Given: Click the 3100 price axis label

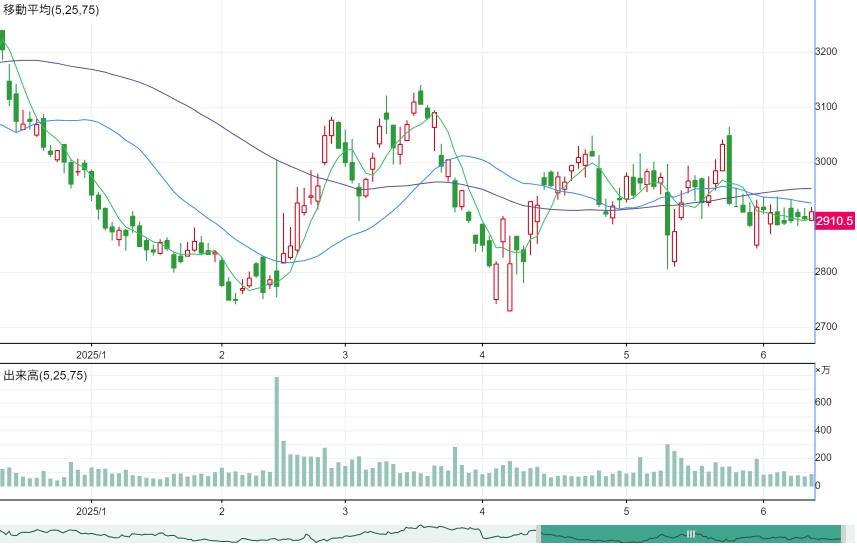Looking at the screenshot, I should pos(826,107).
